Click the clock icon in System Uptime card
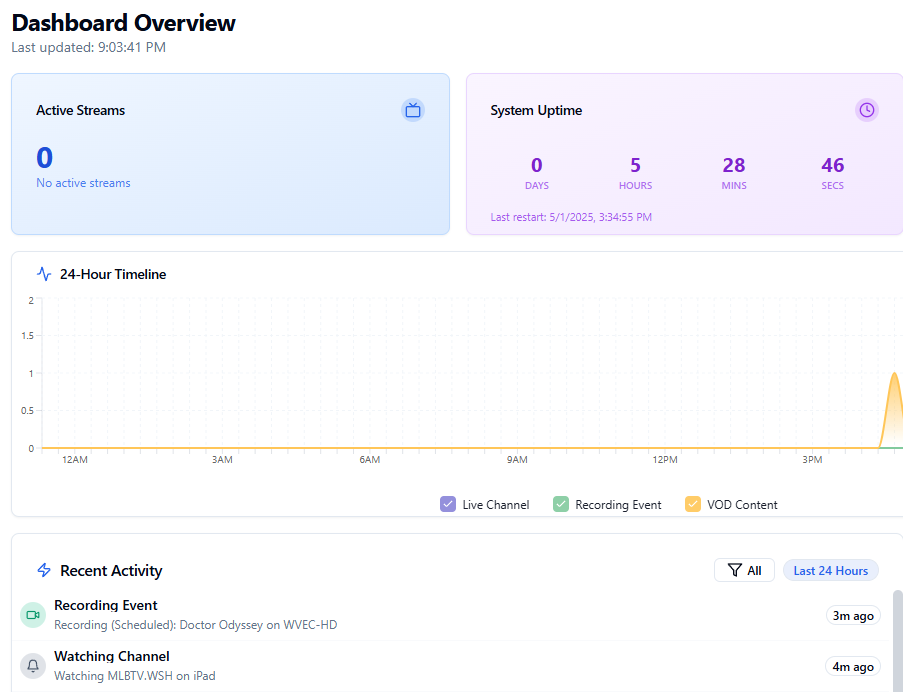Viewport: 903px width, 692px height. coord(866,110)
